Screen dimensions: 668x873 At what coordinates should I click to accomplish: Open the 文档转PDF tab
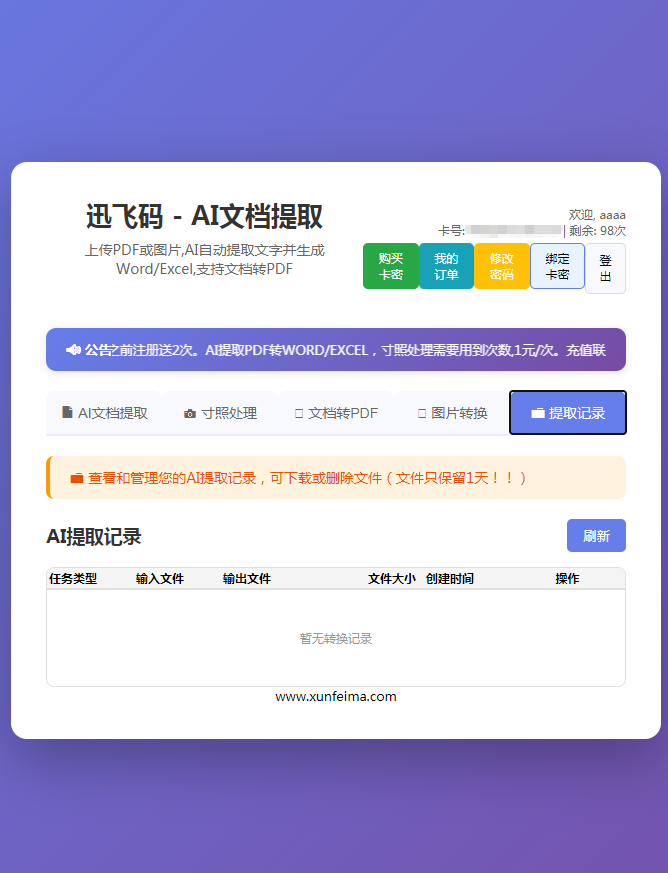tap(336, 413)
